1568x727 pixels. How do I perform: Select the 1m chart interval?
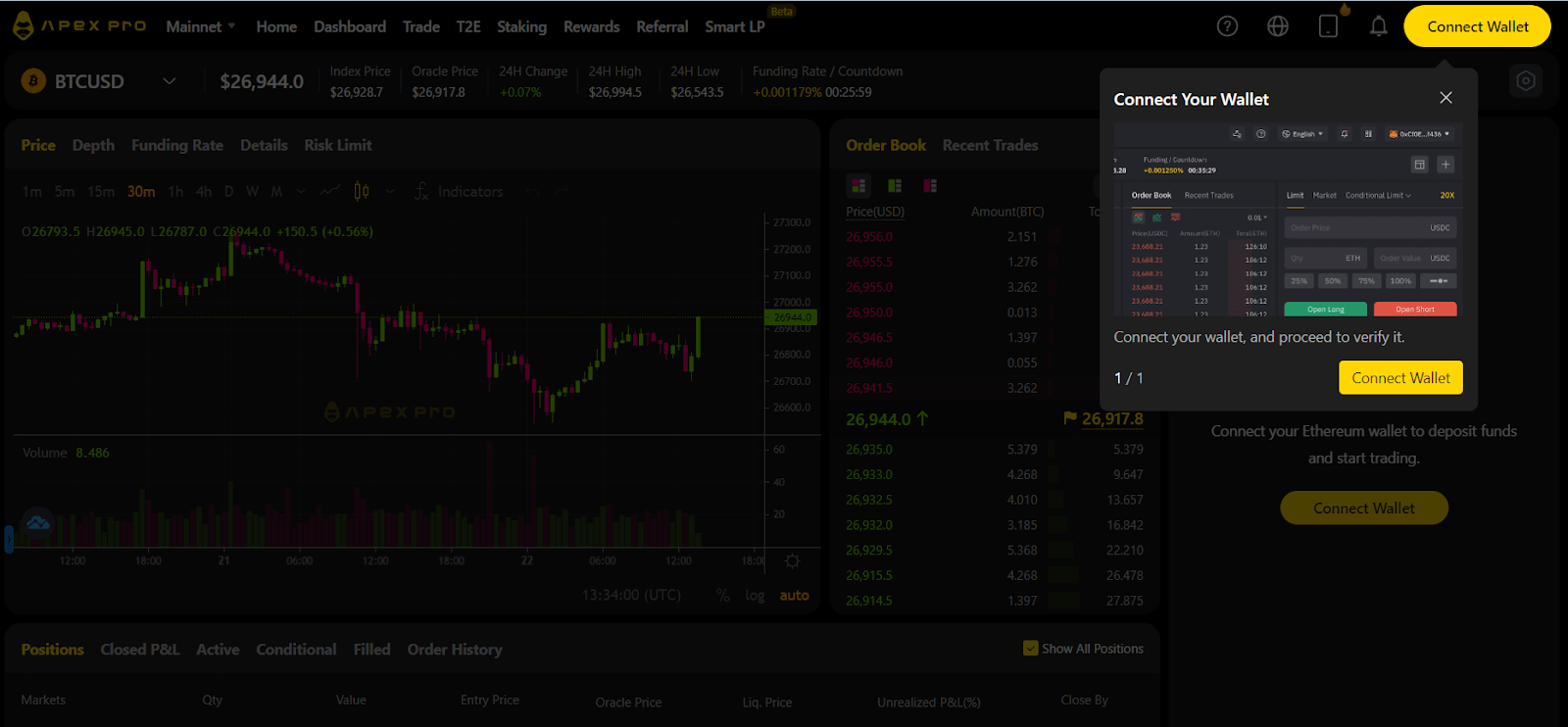31,191
